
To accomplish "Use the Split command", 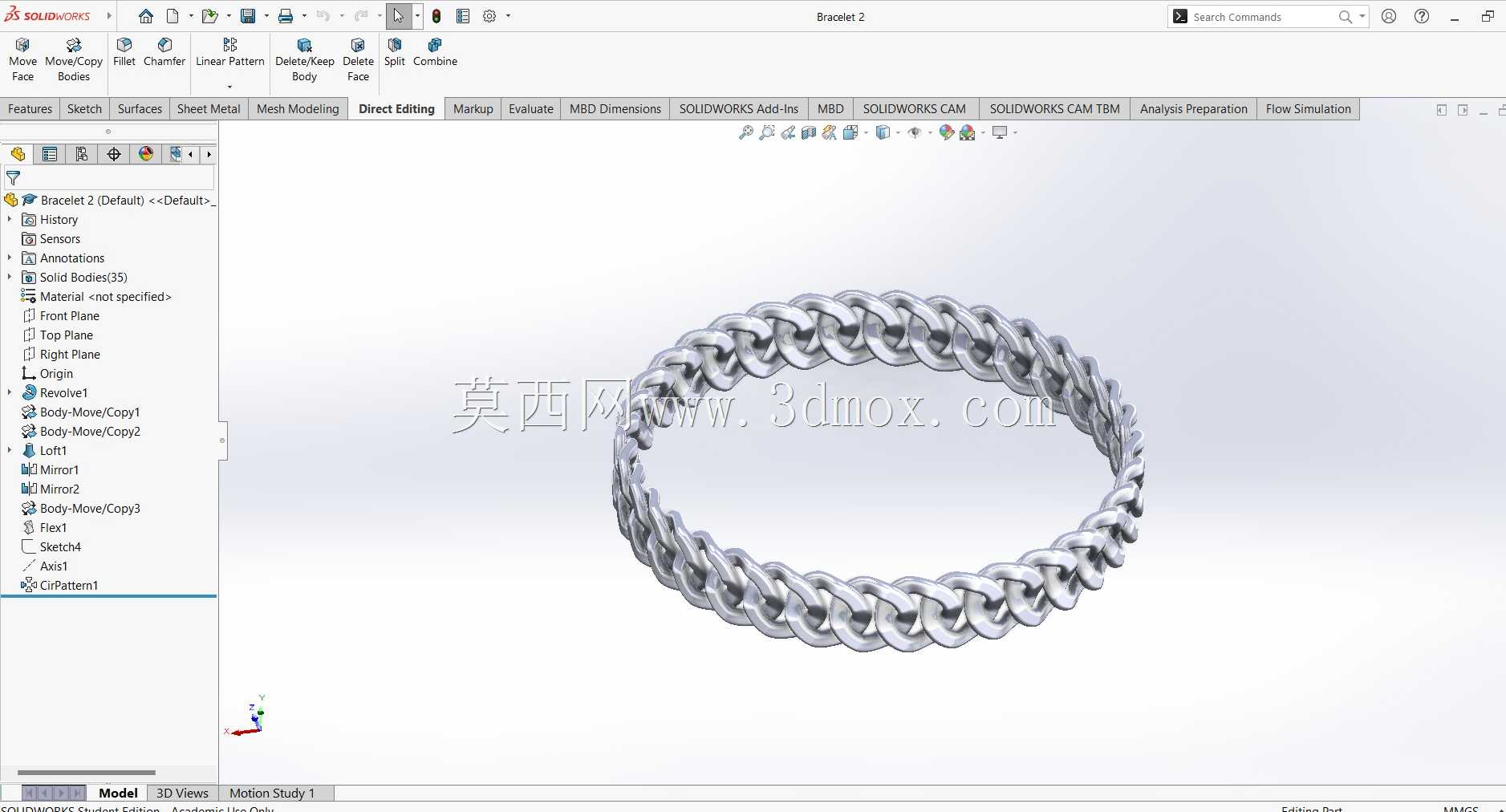I will [x=395, y=53].
